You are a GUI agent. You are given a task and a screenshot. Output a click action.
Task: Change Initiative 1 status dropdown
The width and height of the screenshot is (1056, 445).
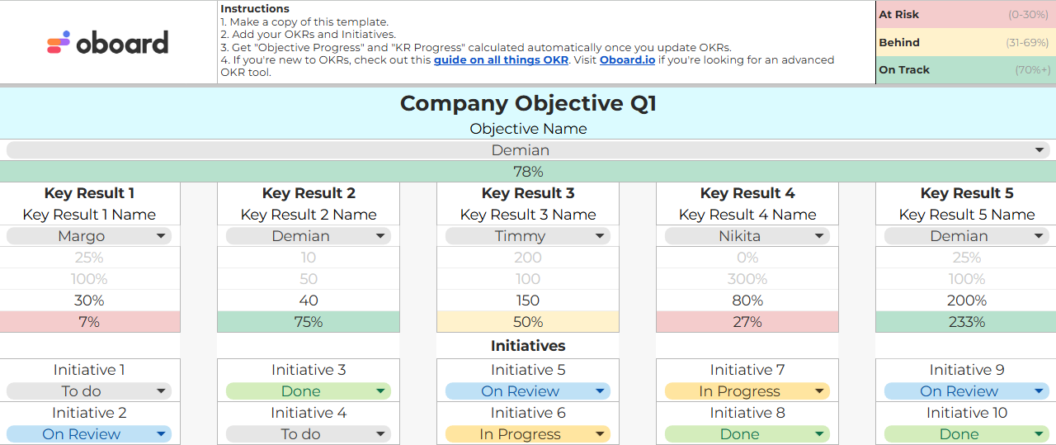click(x=90, y=391)
